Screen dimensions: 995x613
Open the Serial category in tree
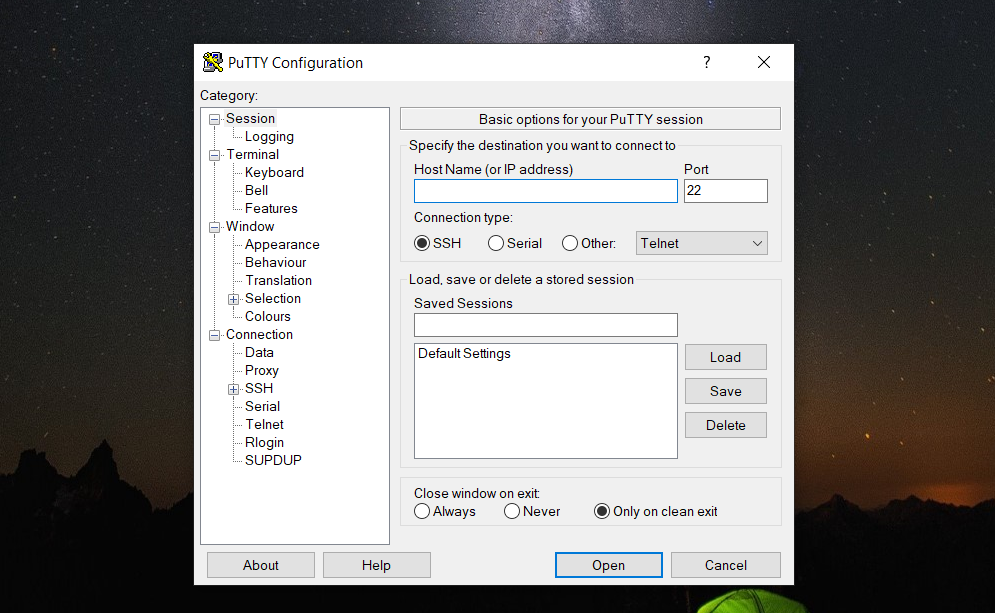coord(262,406)
